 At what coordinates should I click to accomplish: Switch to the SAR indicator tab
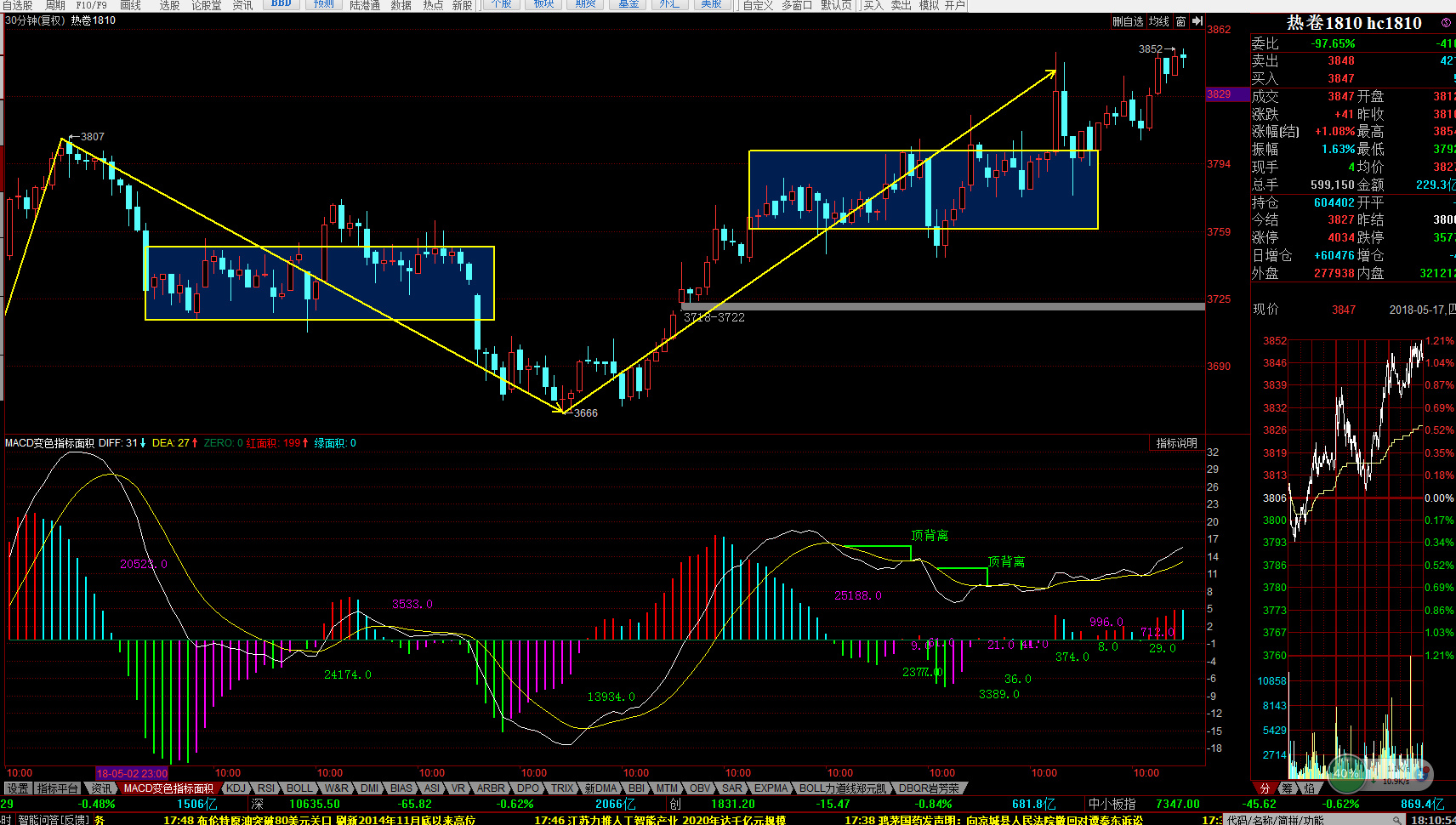point(731,788)
